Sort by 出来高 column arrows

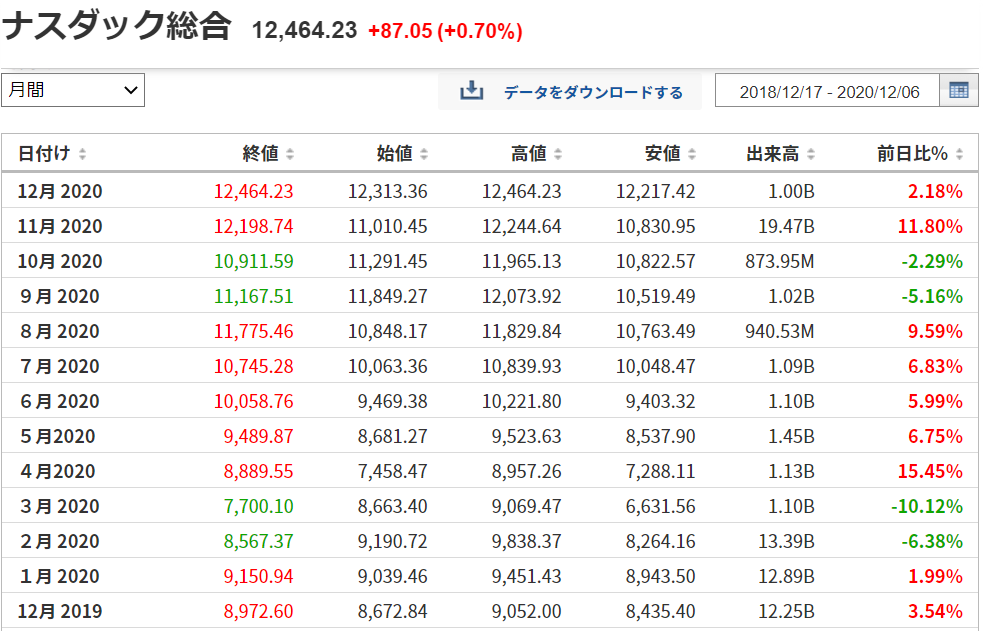tap(811, 154)
